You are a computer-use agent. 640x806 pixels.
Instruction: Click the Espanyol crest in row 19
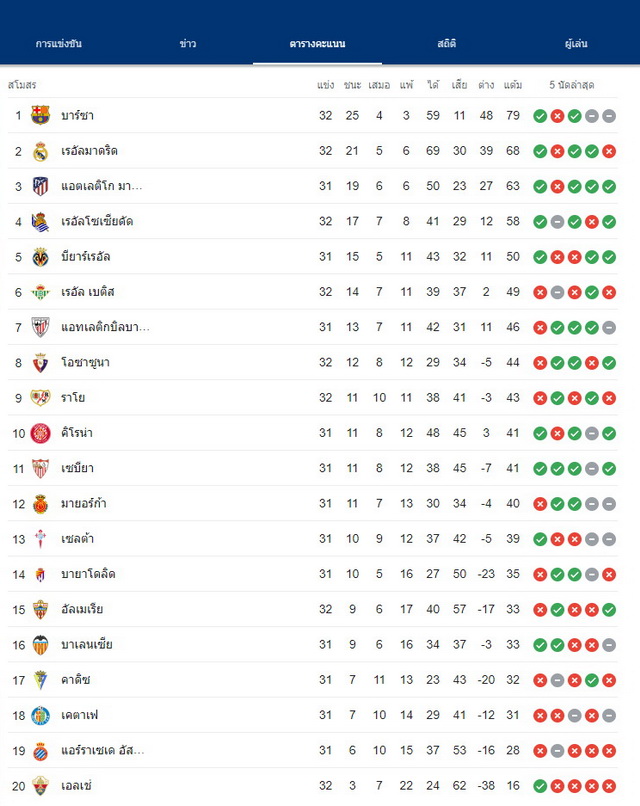tap(40, 751)
